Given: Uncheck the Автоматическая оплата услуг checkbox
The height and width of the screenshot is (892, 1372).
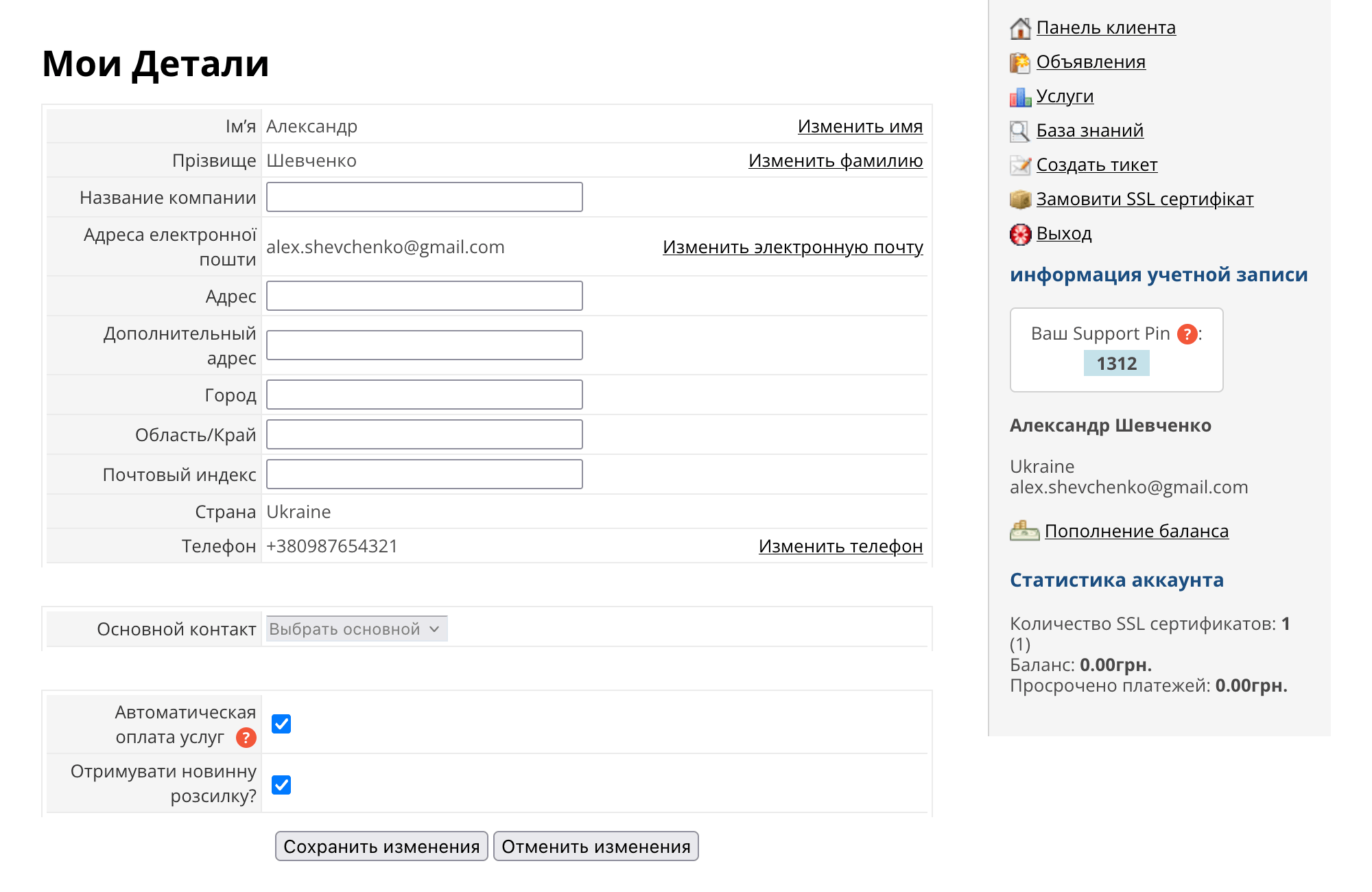Looking at the screenshot, I should 281,724.
